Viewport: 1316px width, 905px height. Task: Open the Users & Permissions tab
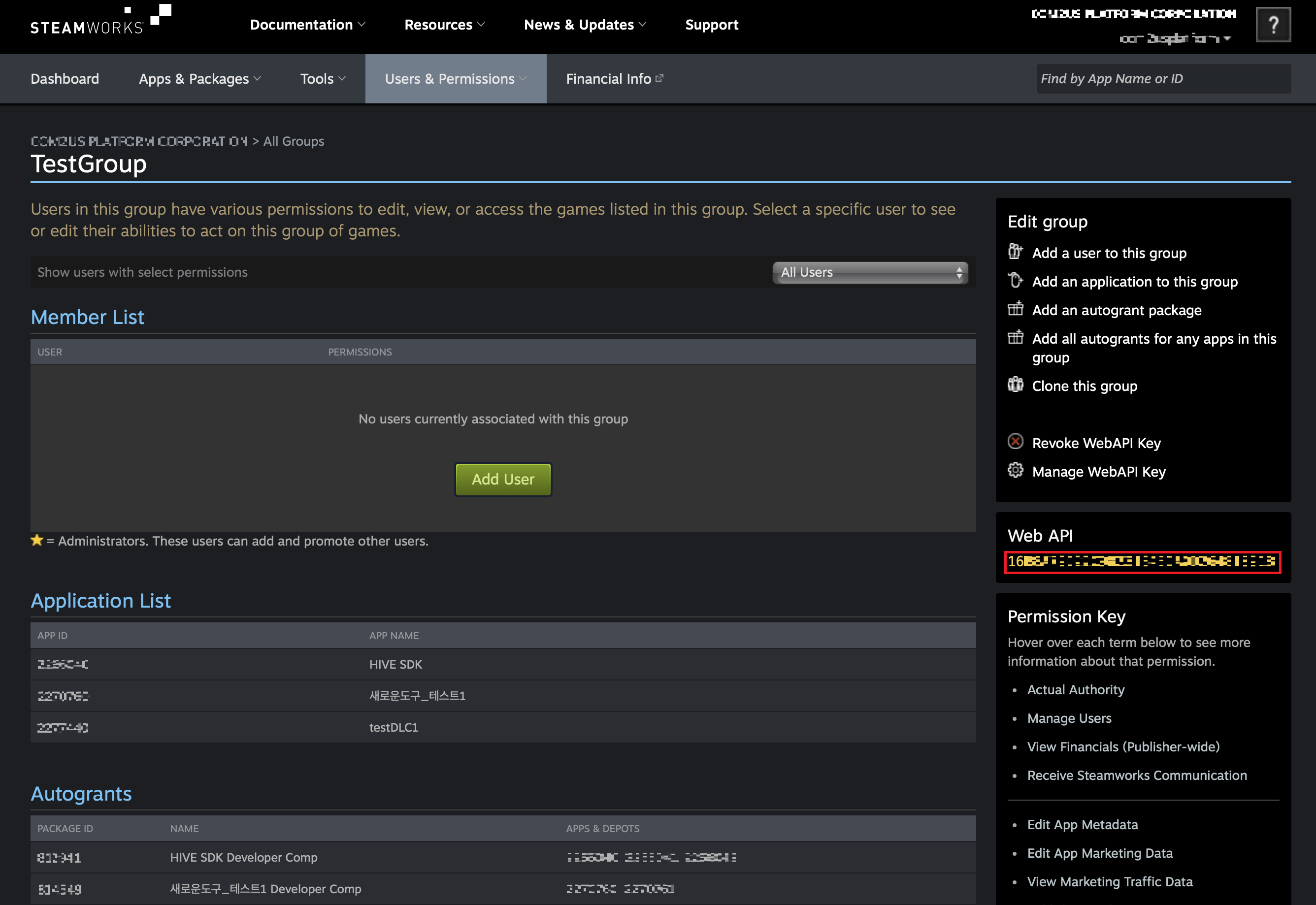click(455, 79)
